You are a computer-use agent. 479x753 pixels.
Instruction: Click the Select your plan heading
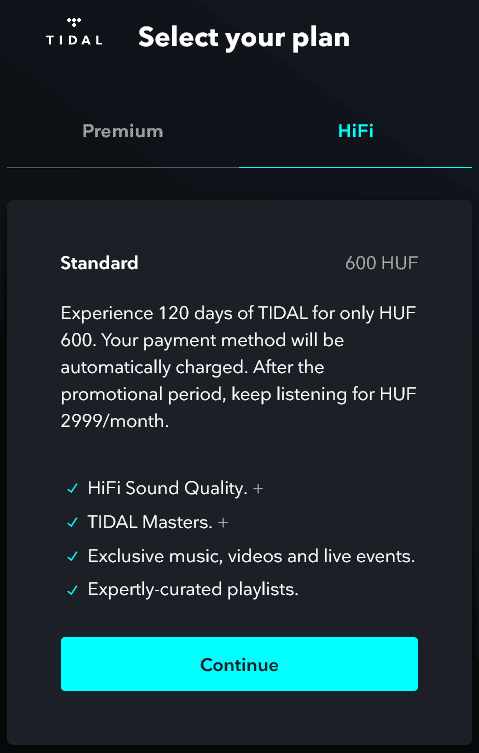(244, 37)
